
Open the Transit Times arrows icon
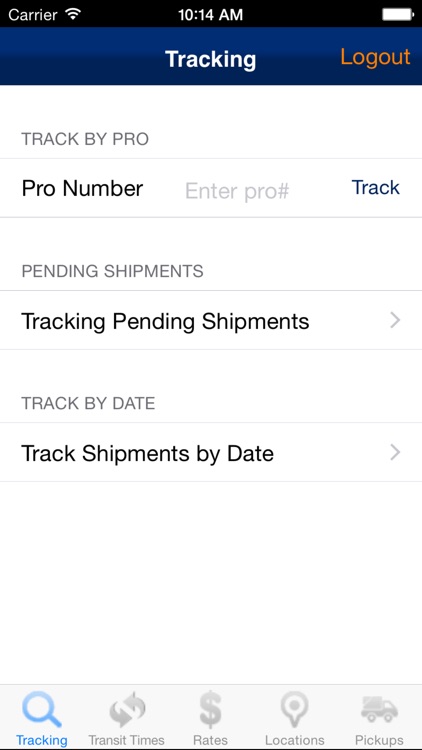pyautogui.click(x=127, y=709)
